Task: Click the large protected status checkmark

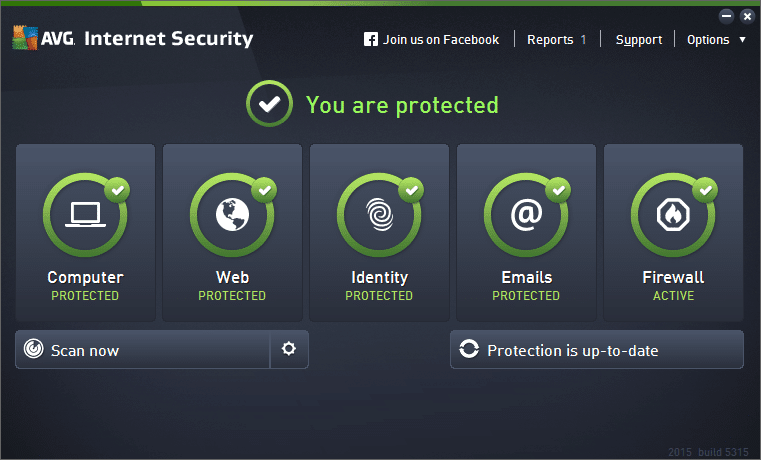Action: (266, 104)
